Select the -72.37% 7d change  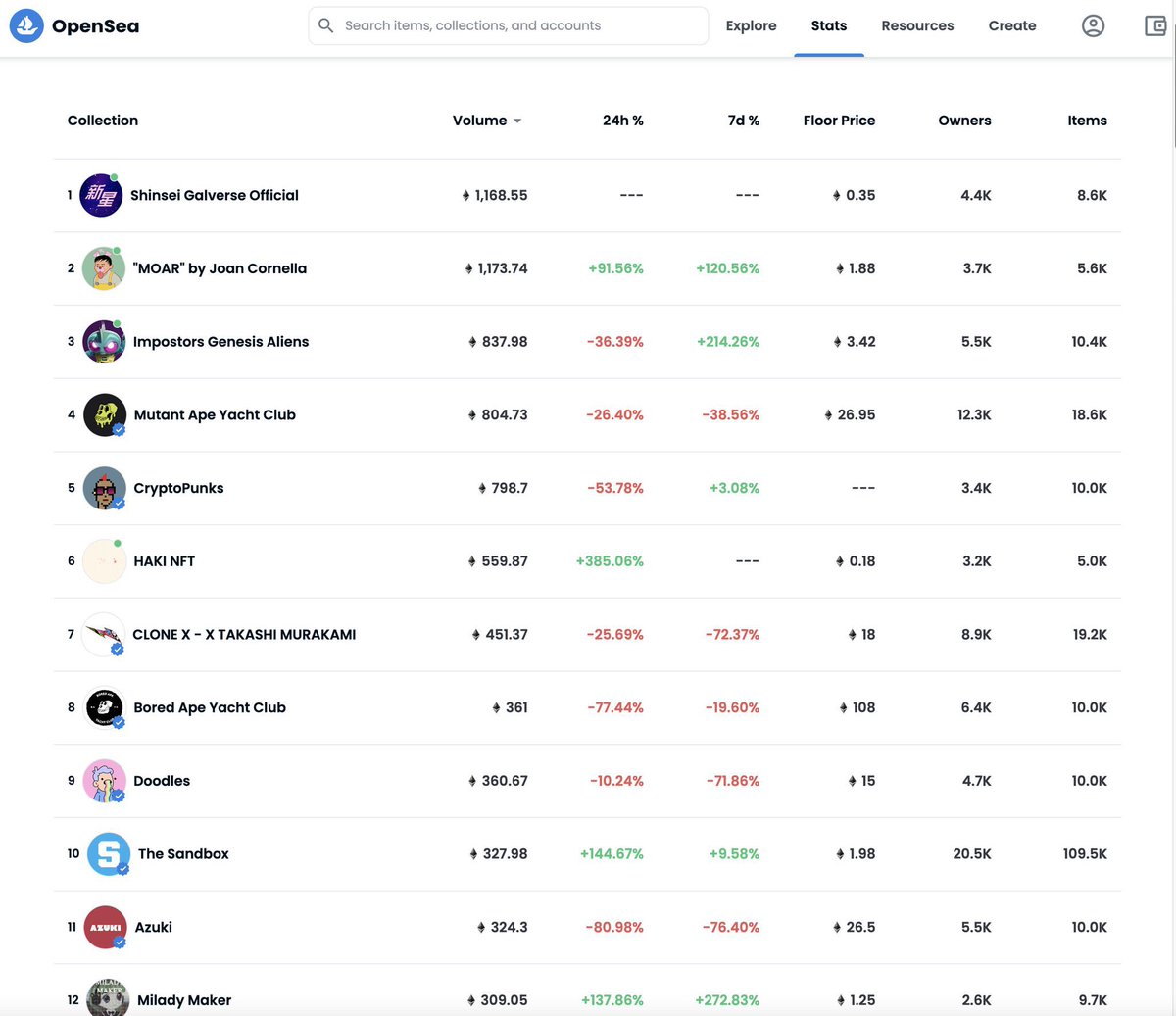pyautogui.click(x=732, y=635)
